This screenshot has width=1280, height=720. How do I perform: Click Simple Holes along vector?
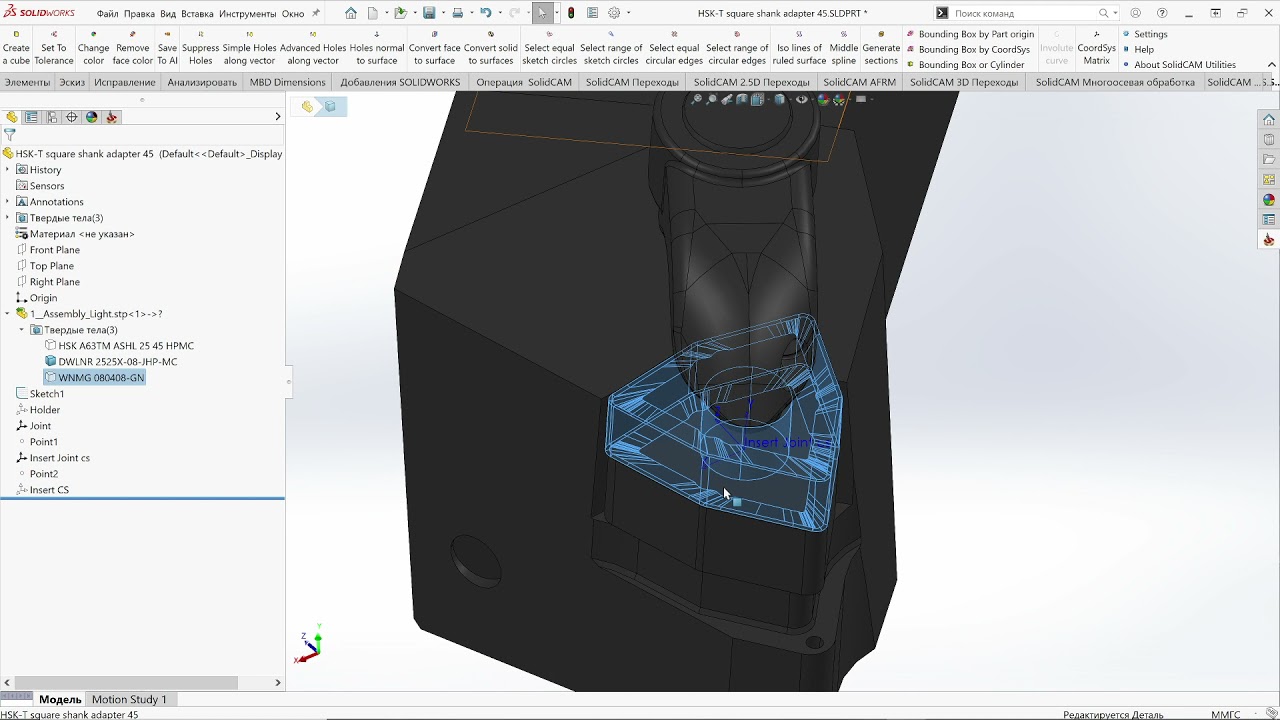(249, 47)
